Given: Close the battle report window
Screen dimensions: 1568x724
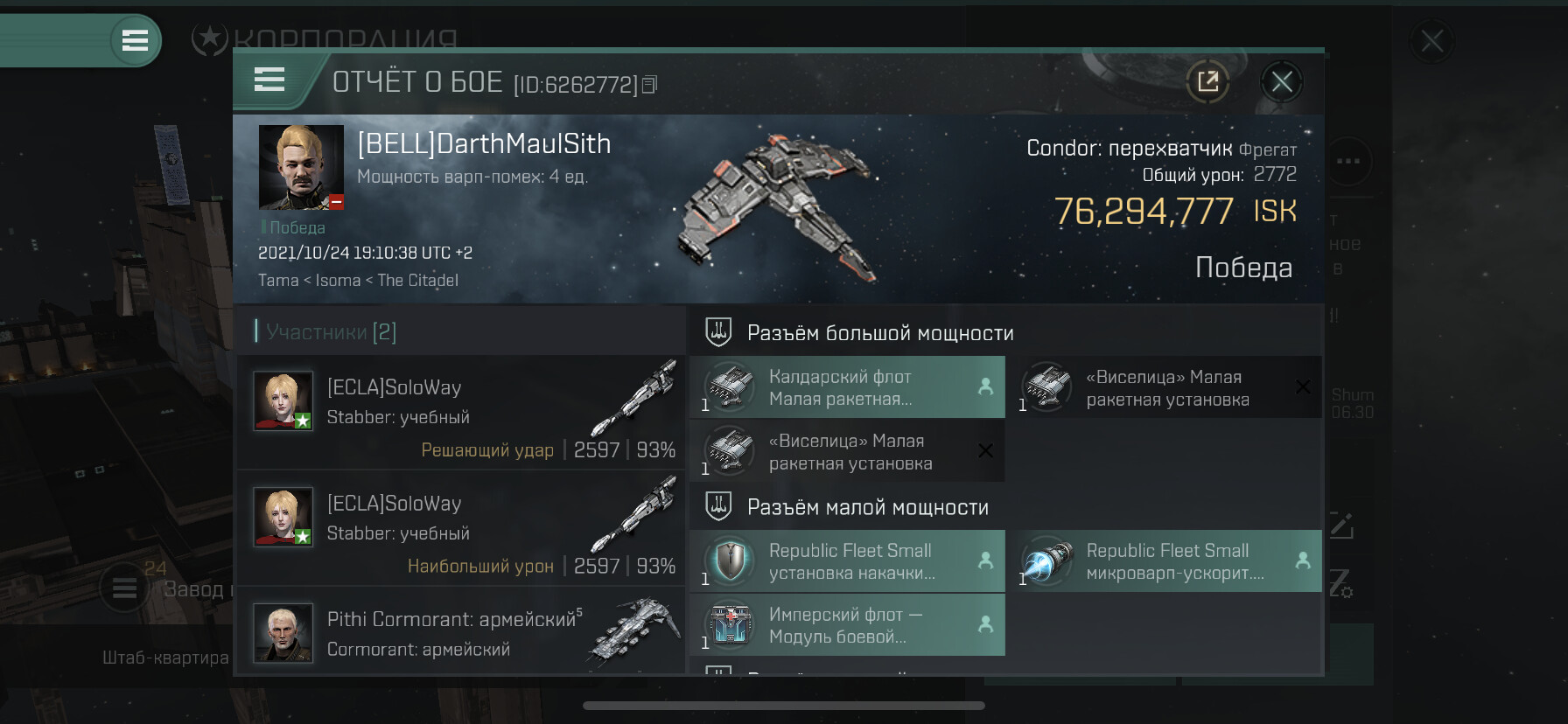Looking at the screenshot, I should point(1282,82).
